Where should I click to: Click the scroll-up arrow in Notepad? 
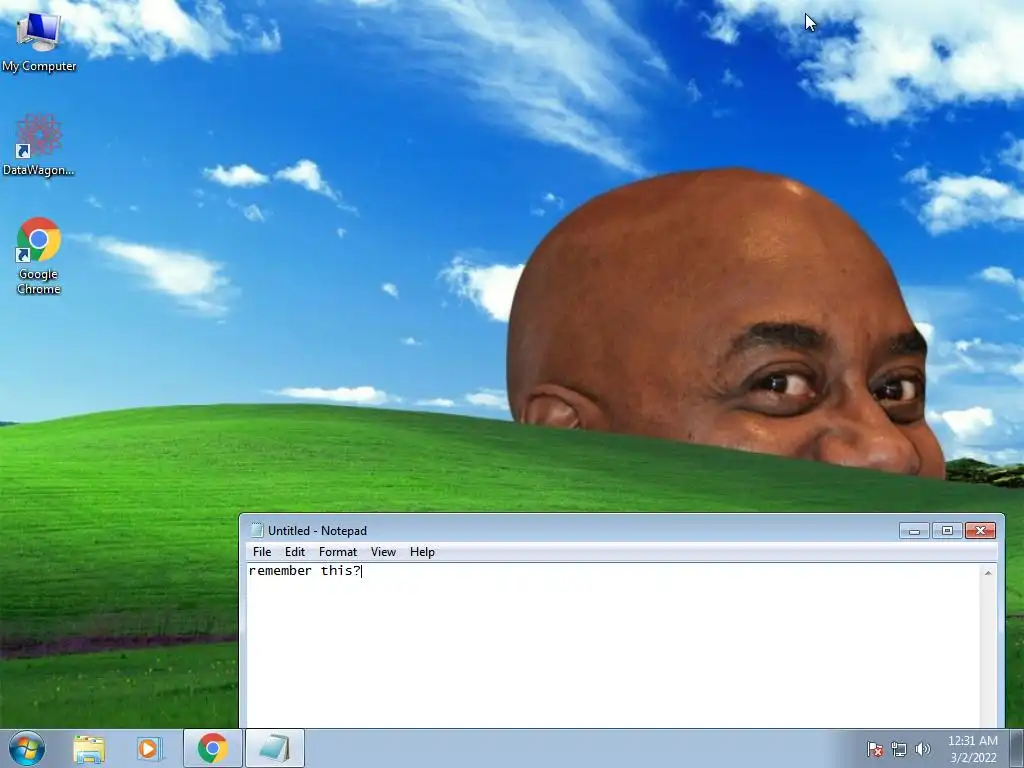tap(988, 573)
